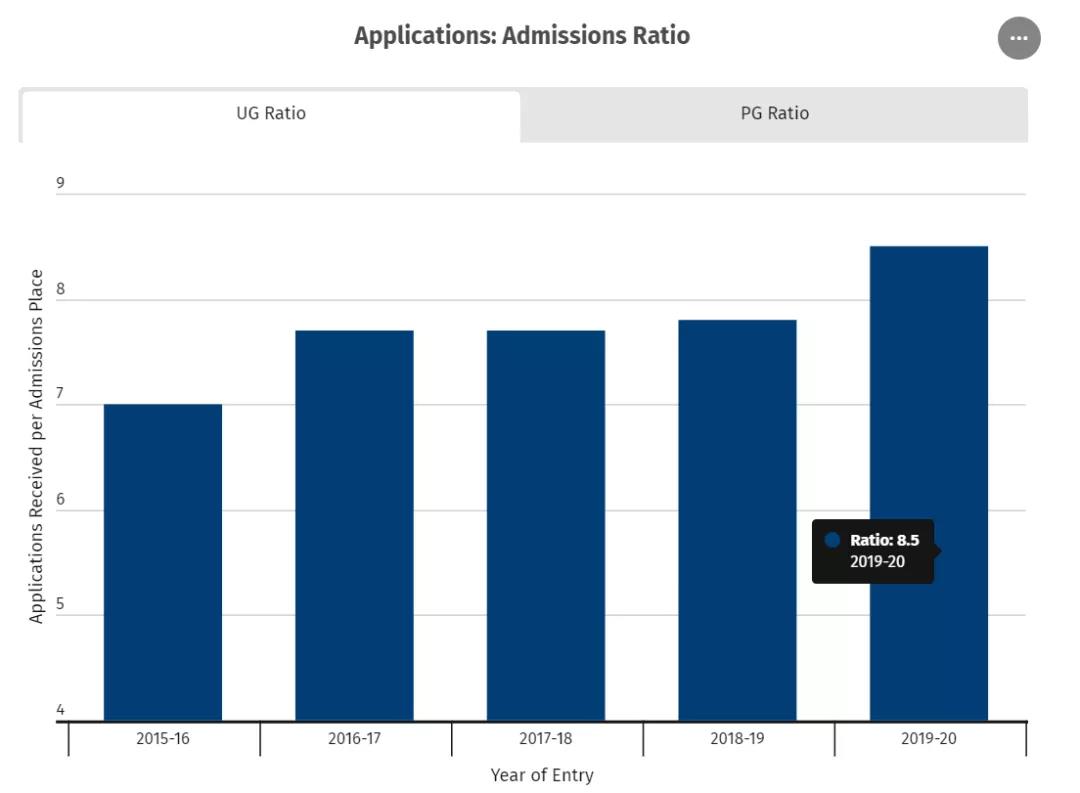Select the 2017-18 axis category label
1080x793 pixels.
(546, 739)
